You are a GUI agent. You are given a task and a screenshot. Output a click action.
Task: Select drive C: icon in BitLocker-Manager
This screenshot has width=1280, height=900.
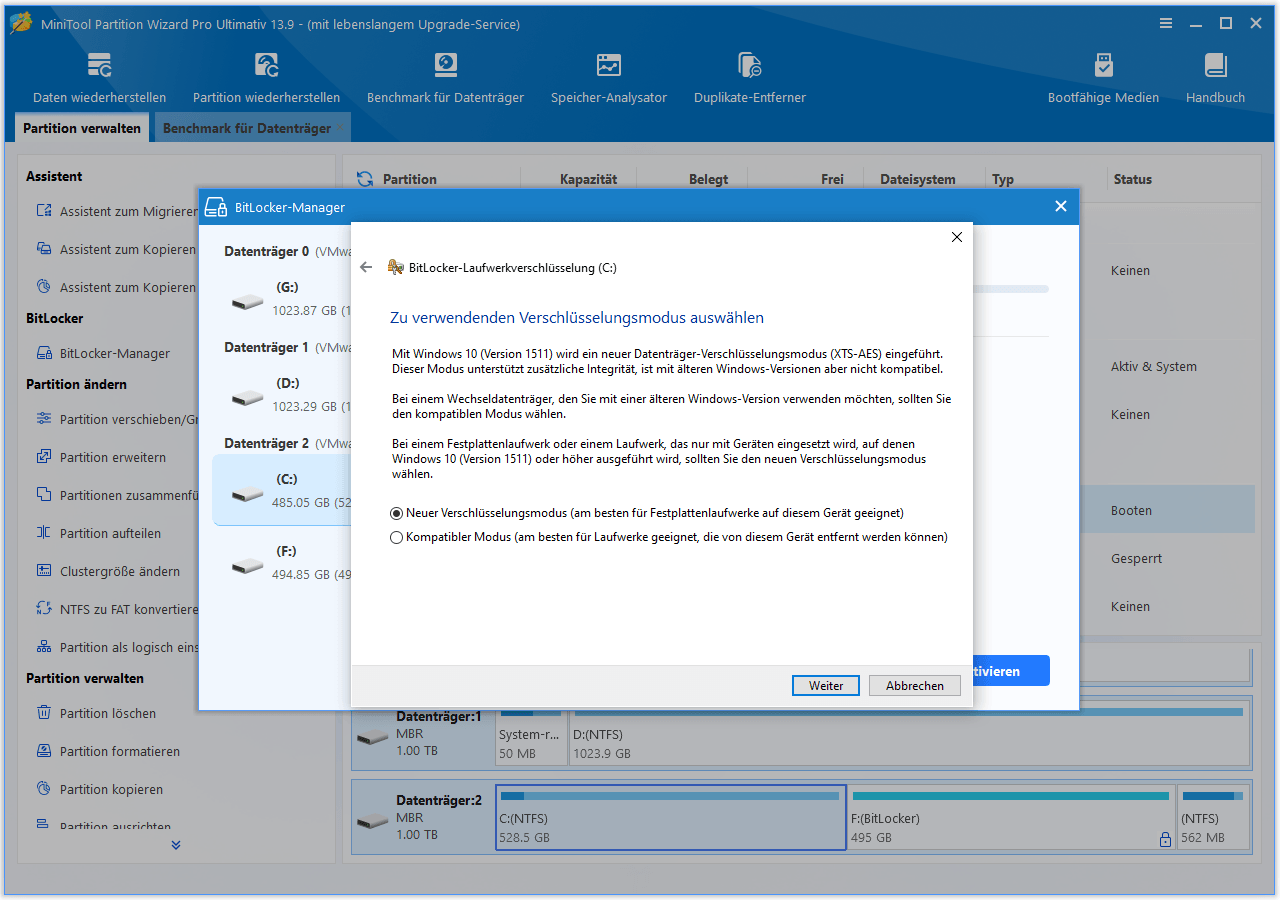(247, 492)
